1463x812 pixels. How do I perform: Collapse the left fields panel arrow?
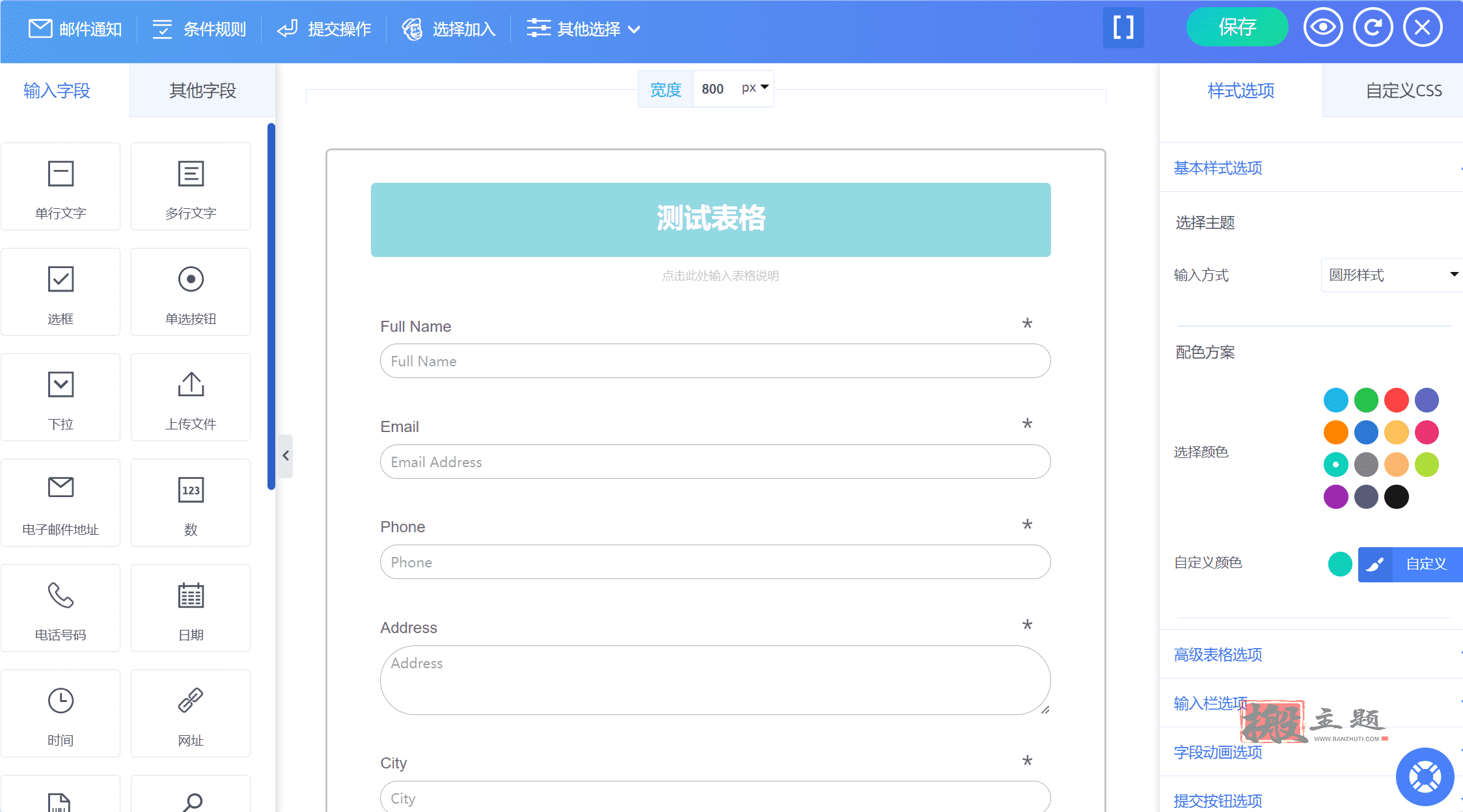(285, 456)
